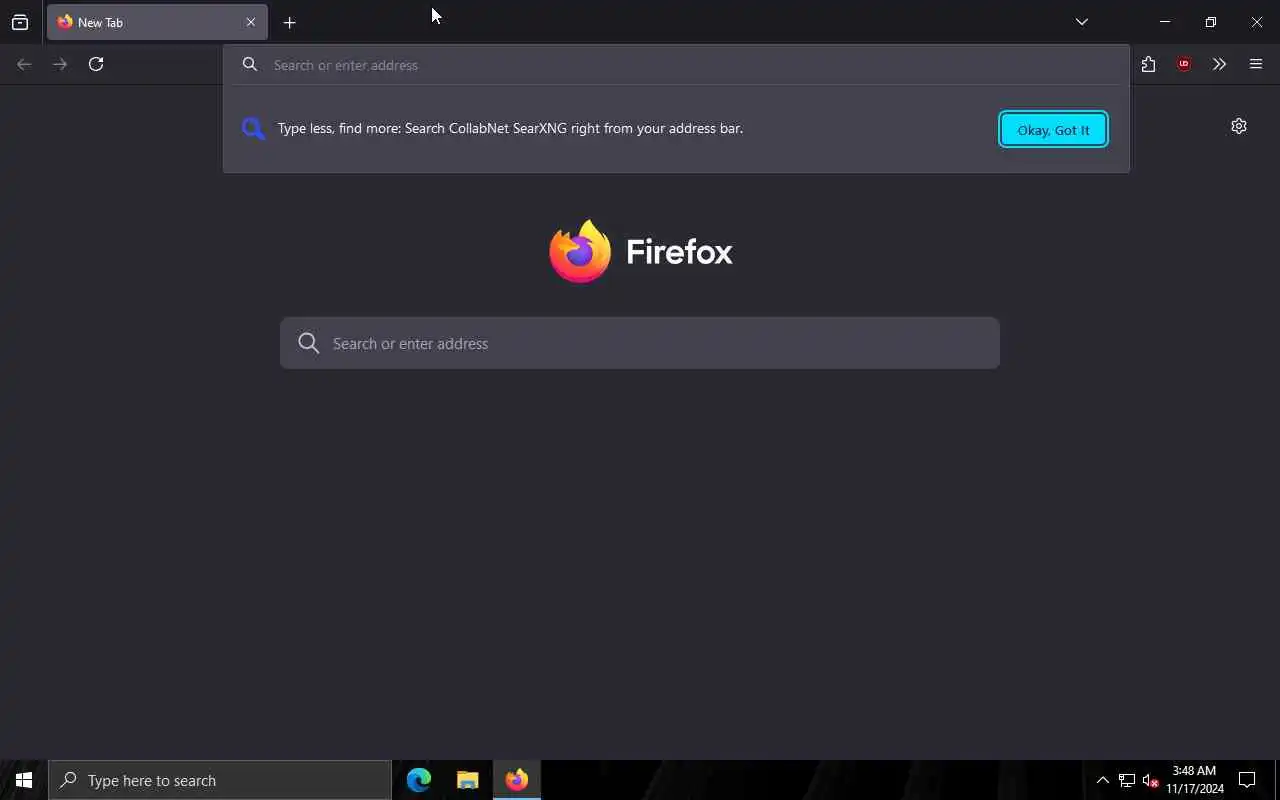This screenshot has width=1280, height=800.
Task: Go back one page arrow
Action: click(x=24, y=64)
